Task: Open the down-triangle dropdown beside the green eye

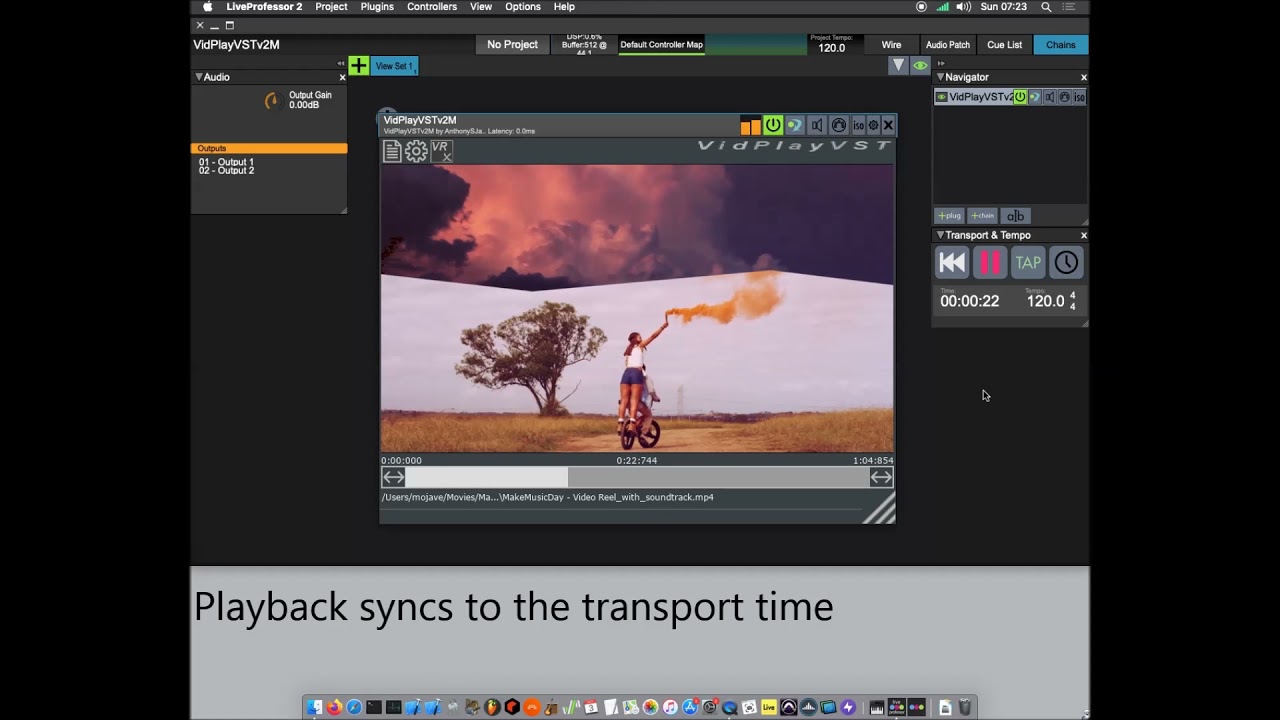Action: coord(898,65)
